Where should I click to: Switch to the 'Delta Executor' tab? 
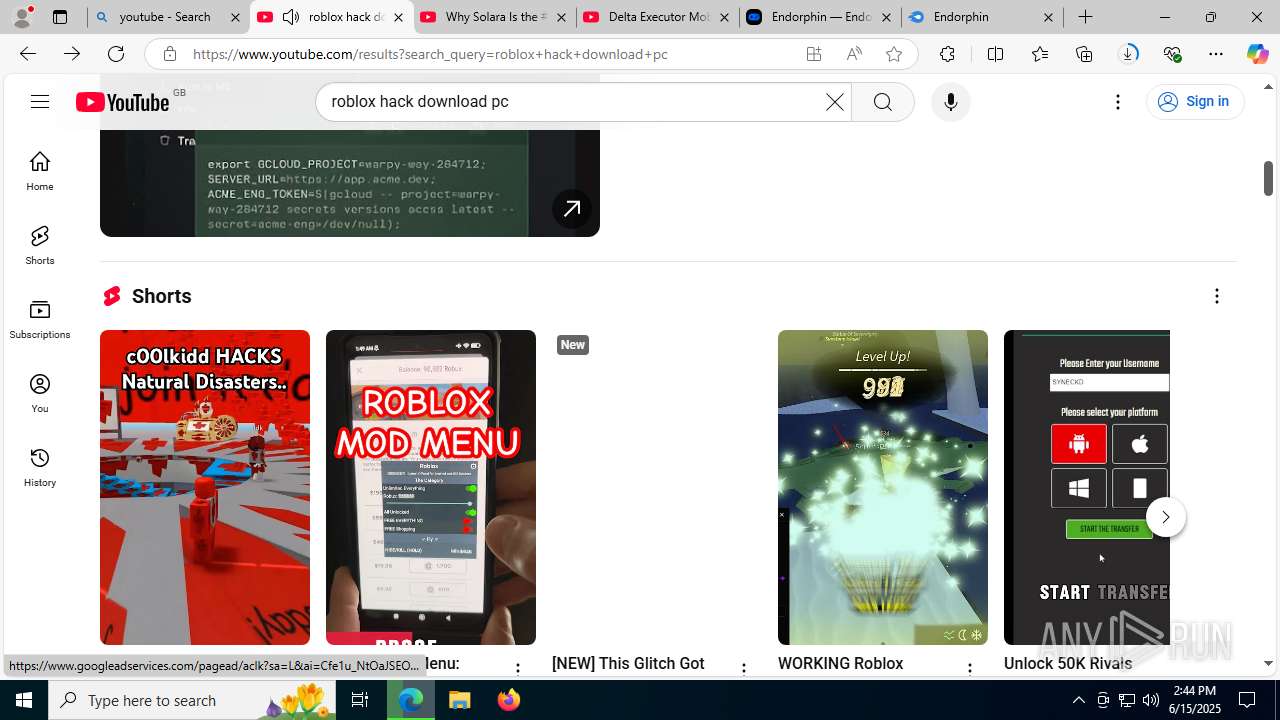657,17
